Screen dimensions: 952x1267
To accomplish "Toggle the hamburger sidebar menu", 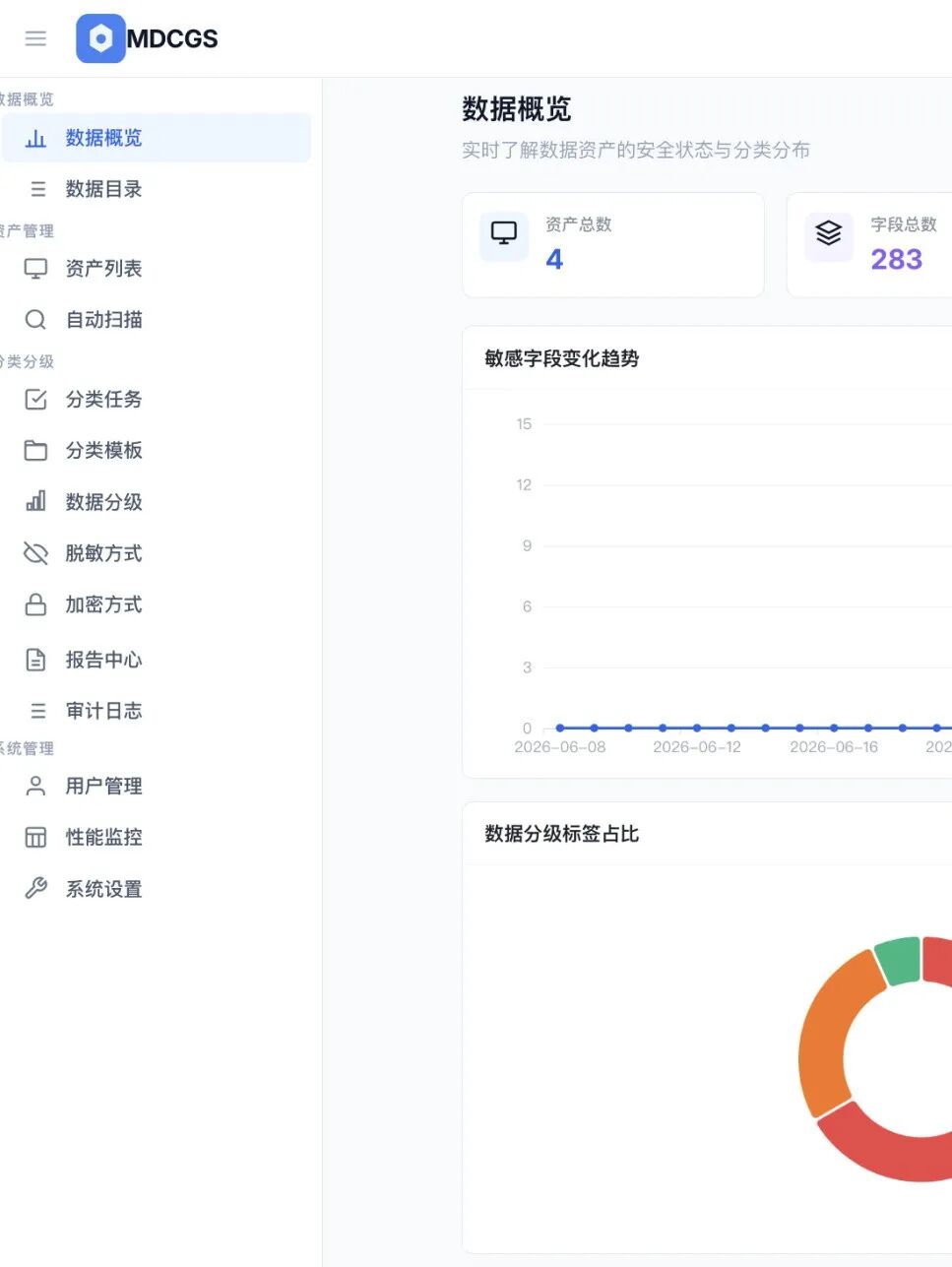I will [35, 38].
